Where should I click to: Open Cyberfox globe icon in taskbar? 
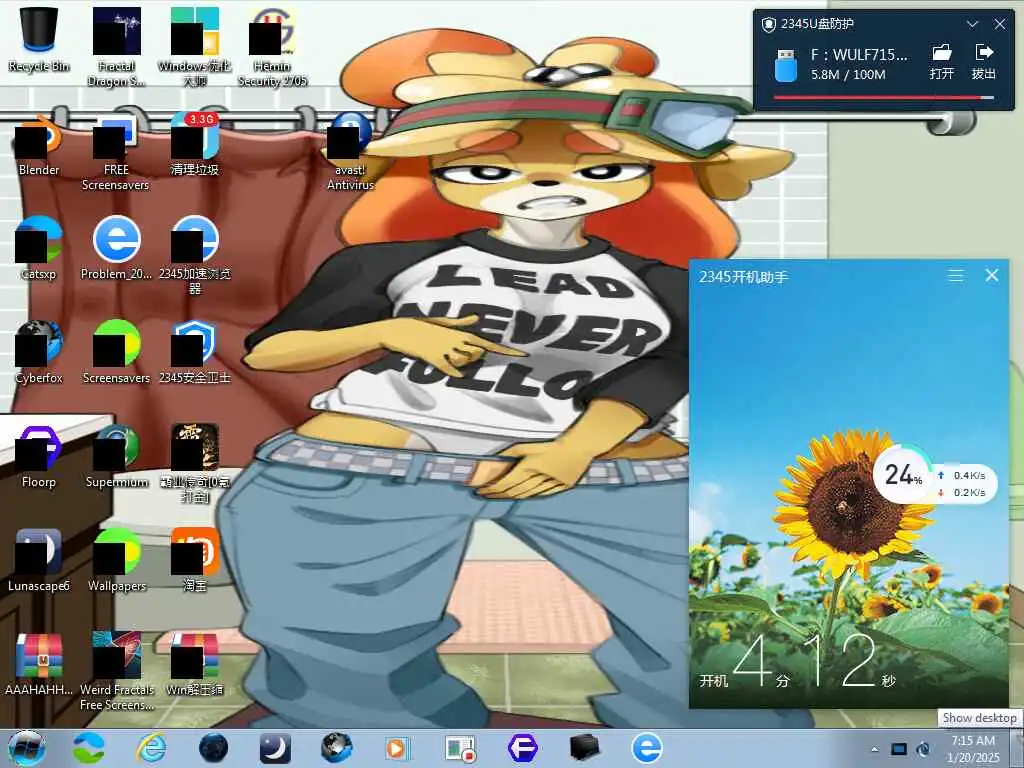[337, 748]
